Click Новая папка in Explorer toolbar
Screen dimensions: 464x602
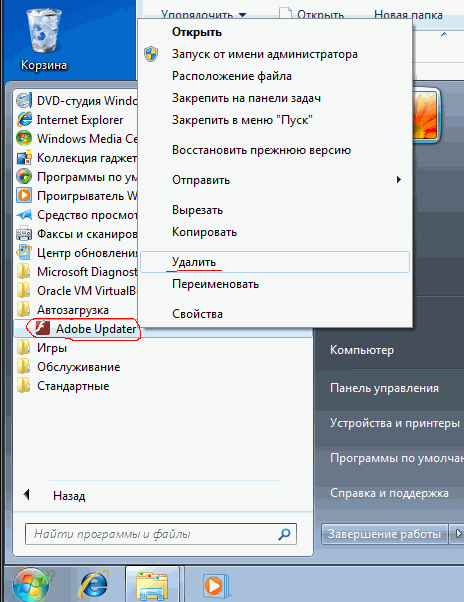coord(408,15)
